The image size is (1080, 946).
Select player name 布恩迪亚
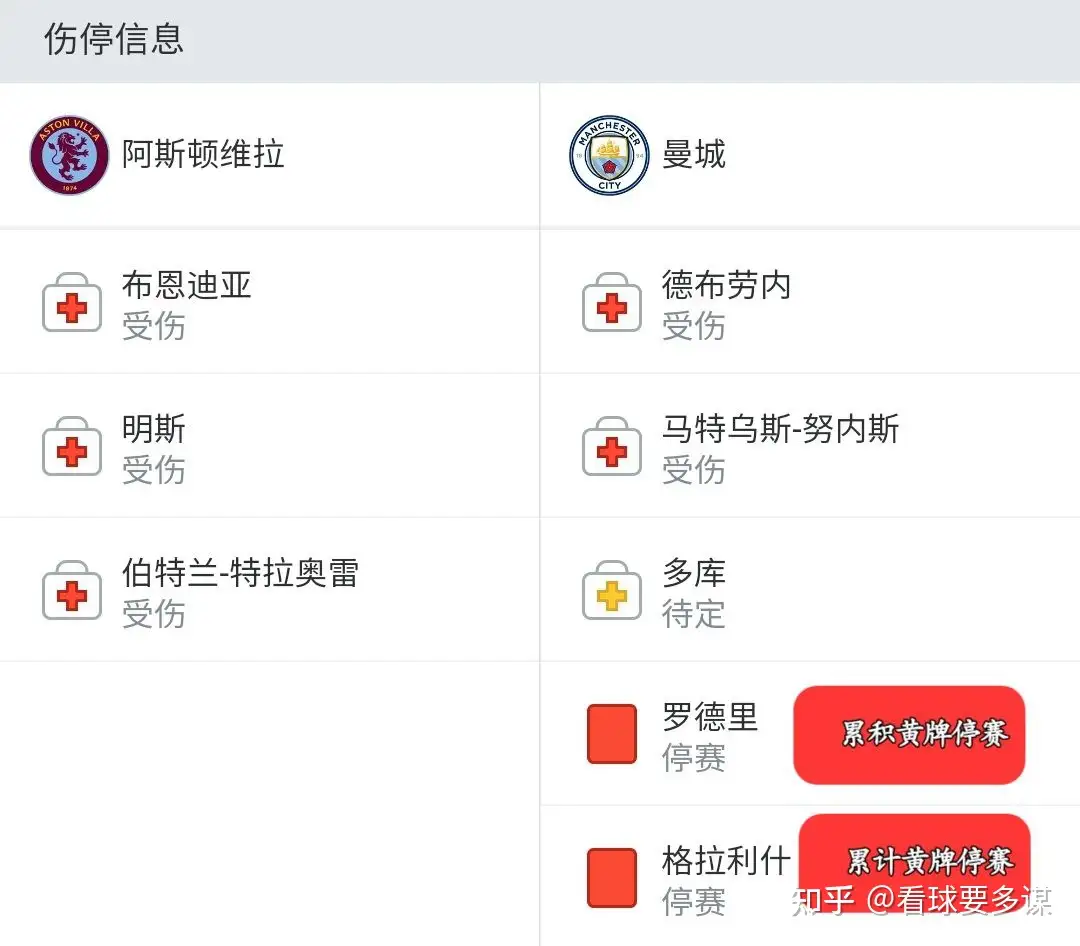186,286
